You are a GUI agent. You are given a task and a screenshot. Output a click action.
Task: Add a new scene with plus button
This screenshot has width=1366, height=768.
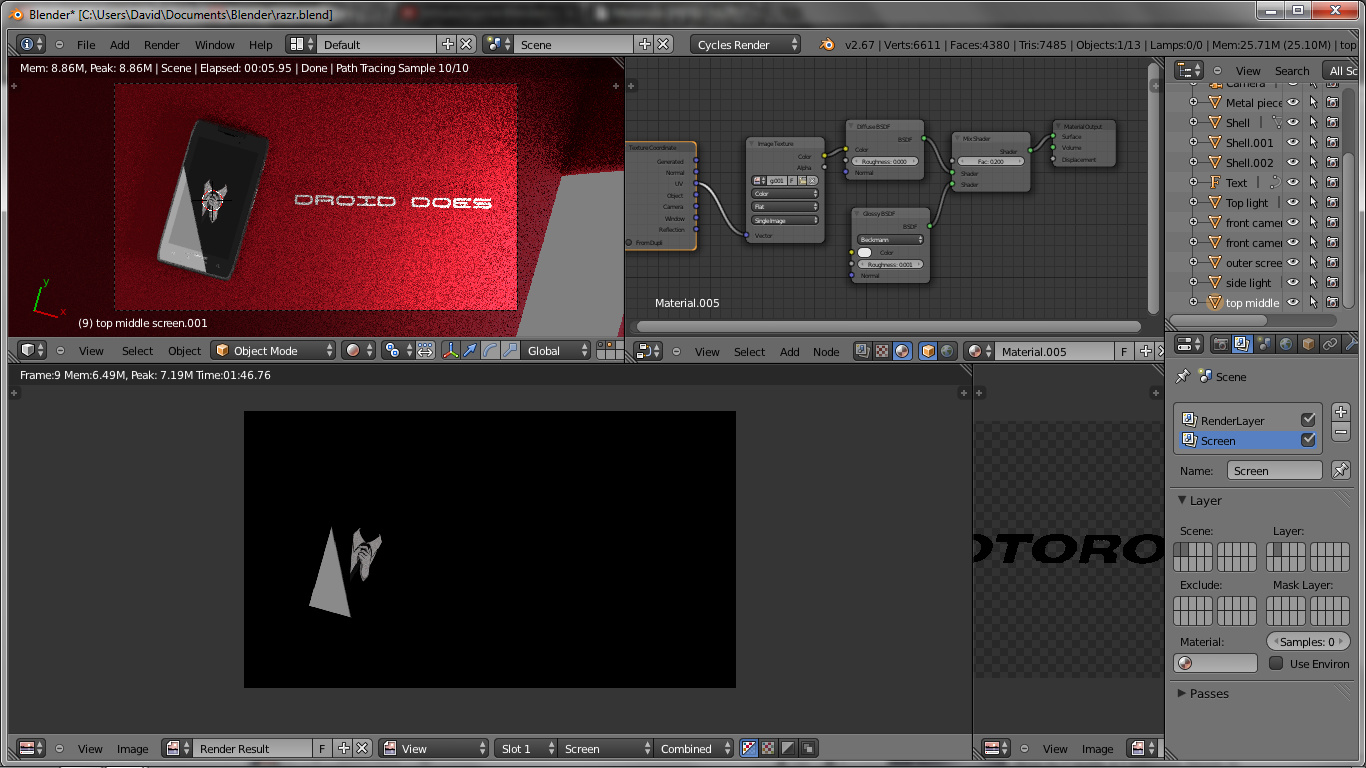[645, 44]
